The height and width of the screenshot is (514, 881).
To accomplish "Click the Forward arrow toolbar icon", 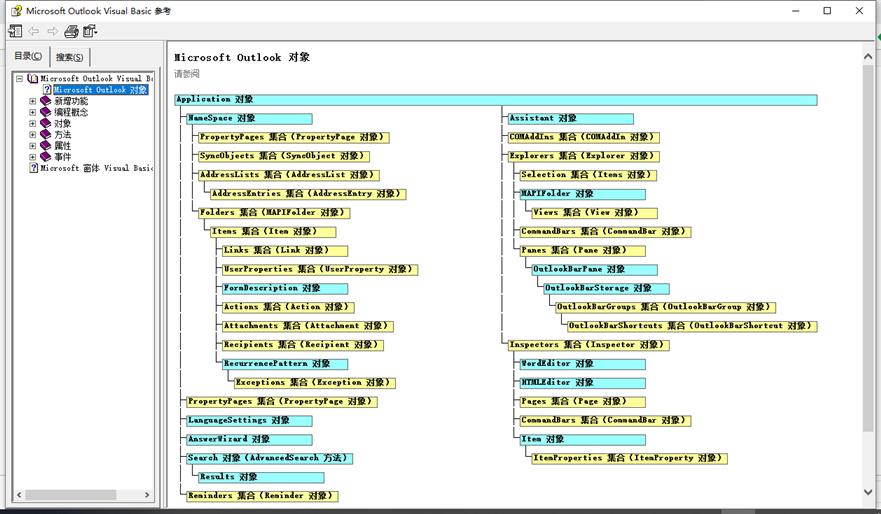I will (52, 31).
